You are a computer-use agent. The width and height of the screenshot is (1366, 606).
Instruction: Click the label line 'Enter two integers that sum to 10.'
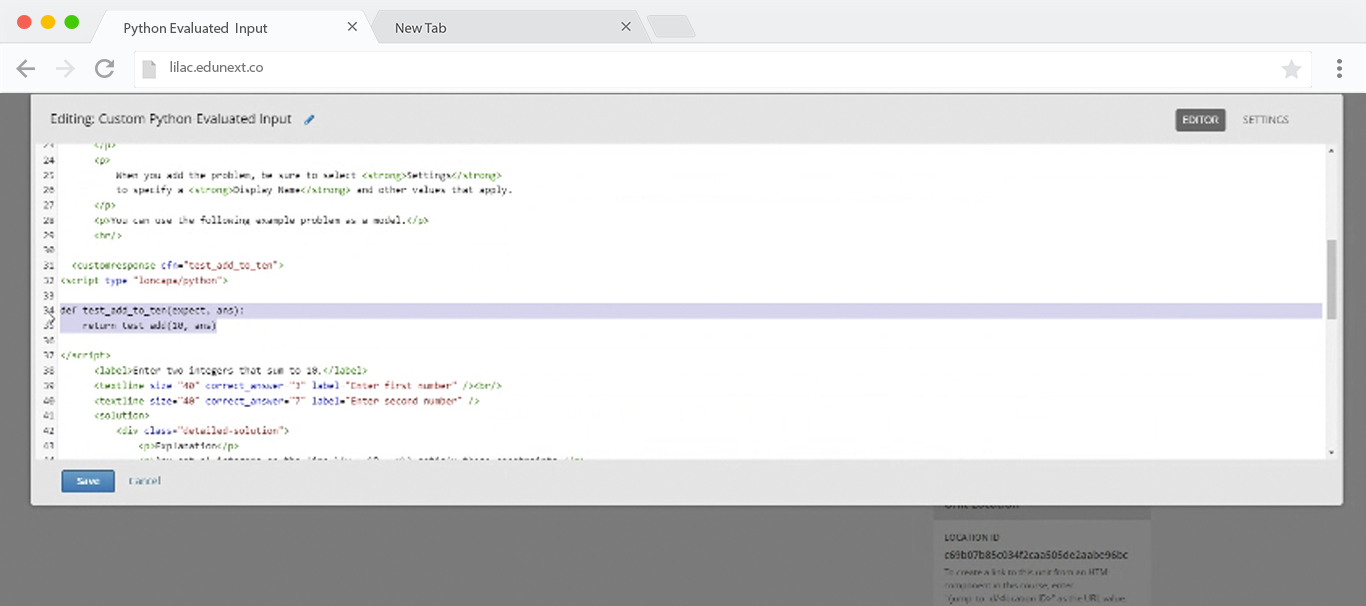(231, 370)
